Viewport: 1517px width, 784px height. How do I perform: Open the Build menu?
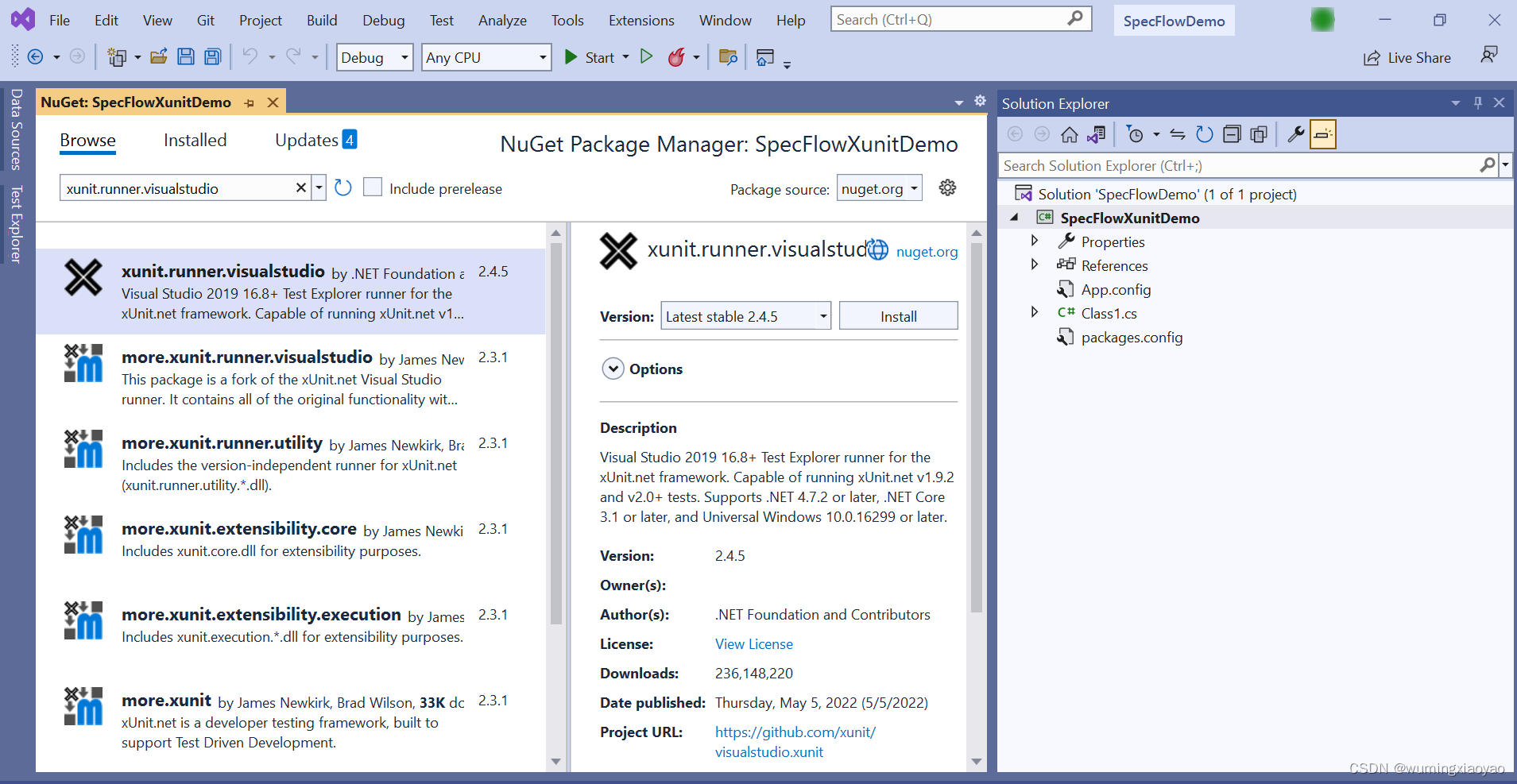[322, 20]
